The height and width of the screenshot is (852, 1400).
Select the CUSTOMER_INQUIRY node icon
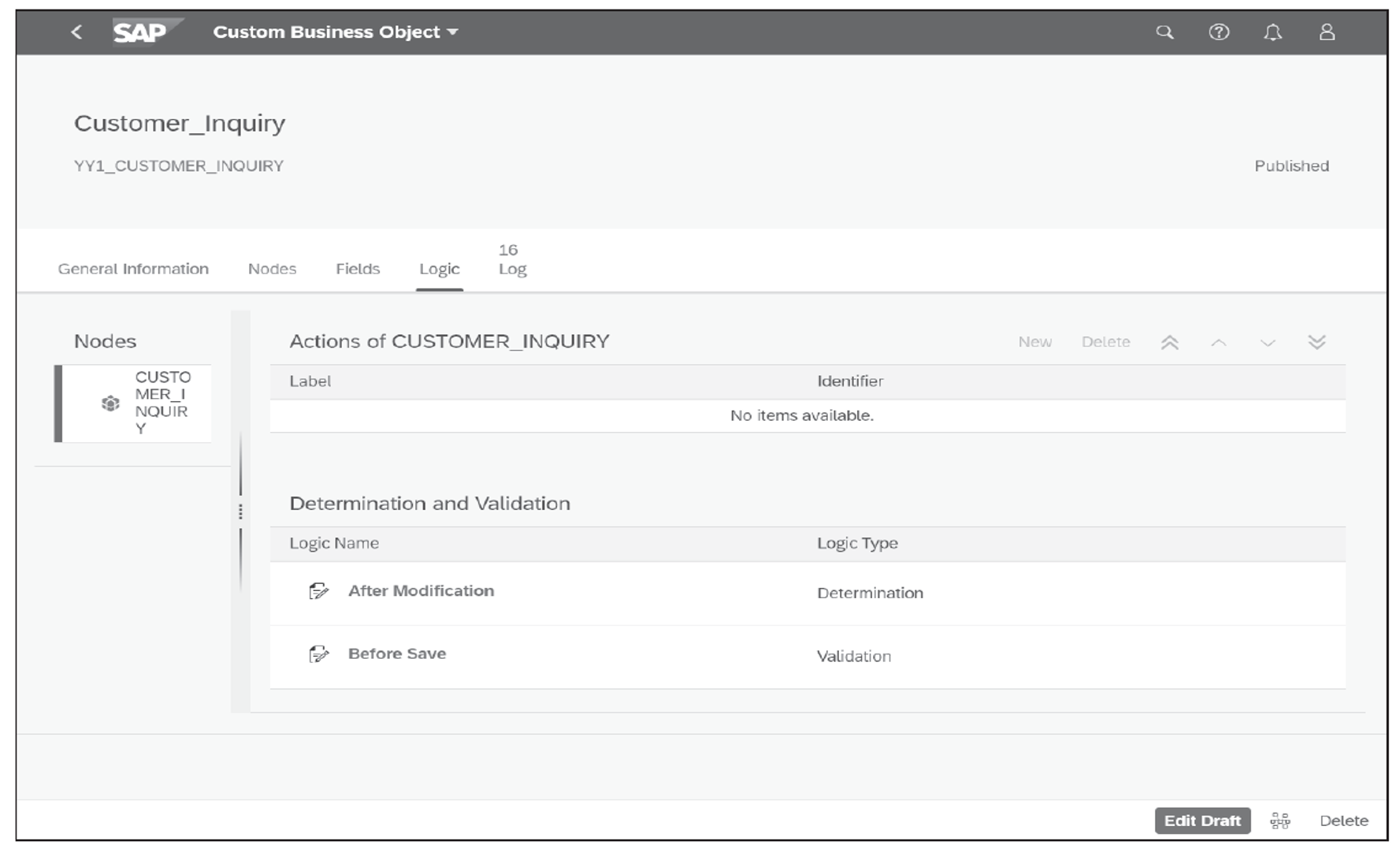[x=111, y=403]
